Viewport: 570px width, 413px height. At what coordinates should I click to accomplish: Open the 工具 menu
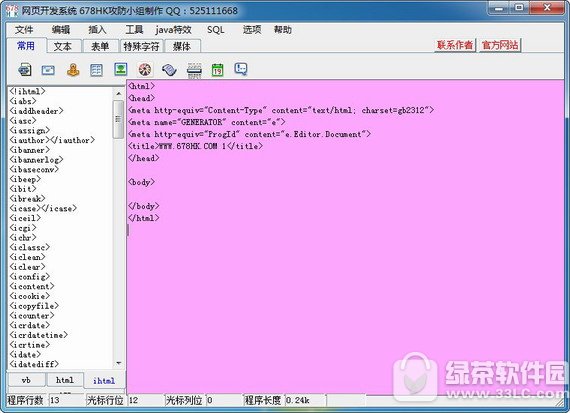(134, 30)
